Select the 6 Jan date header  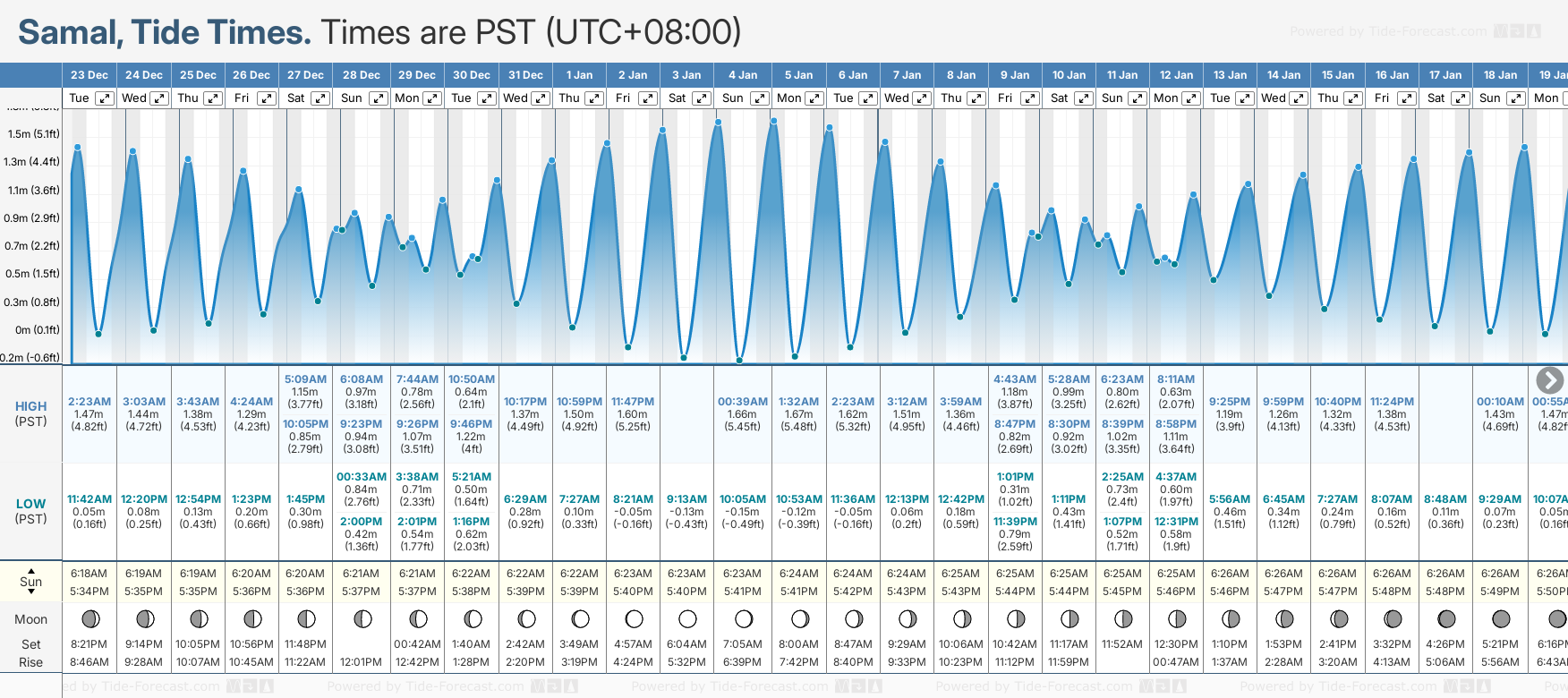[852, 75]
